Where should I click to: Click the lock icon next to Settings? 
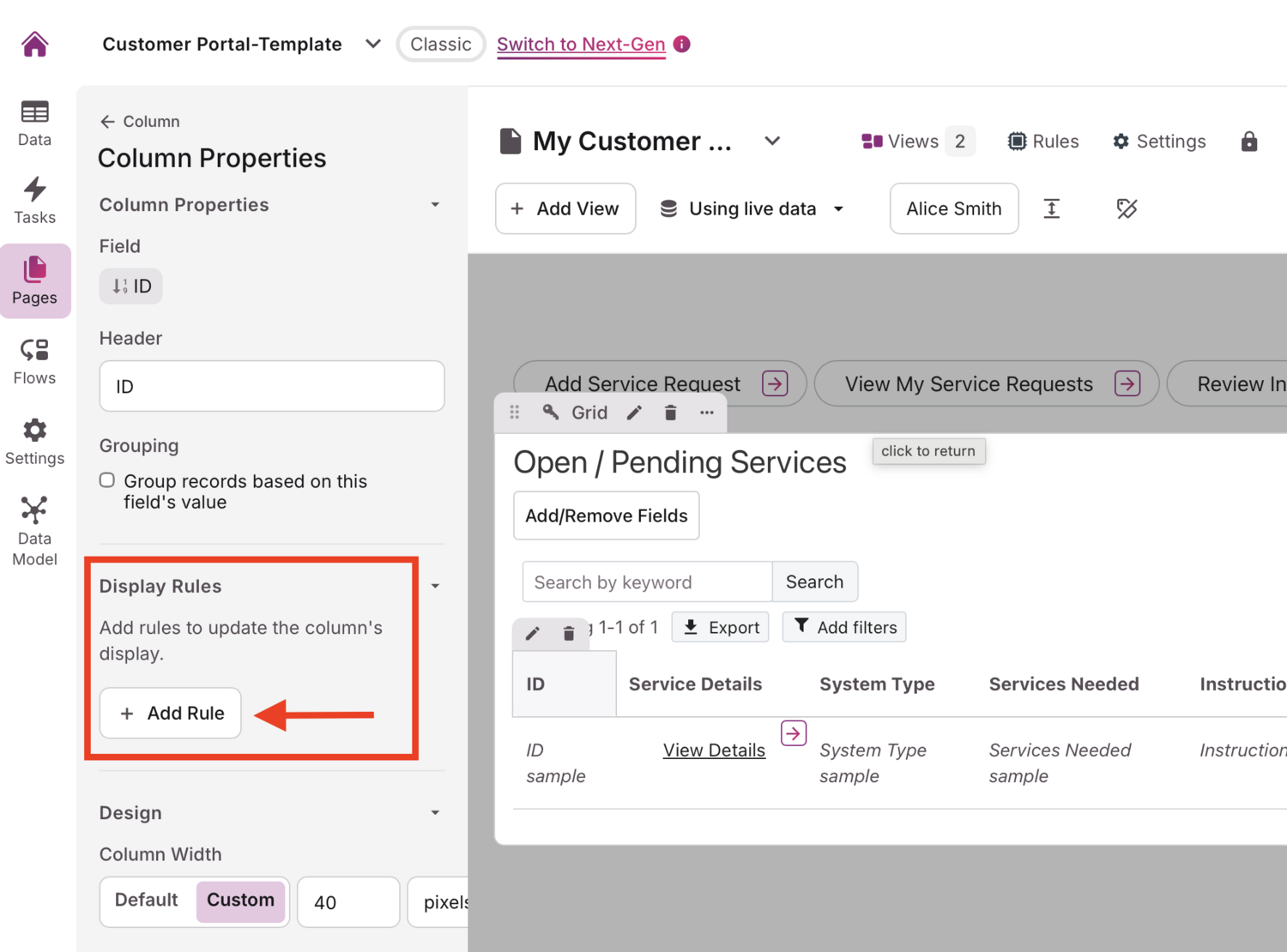click(1248, 142)
